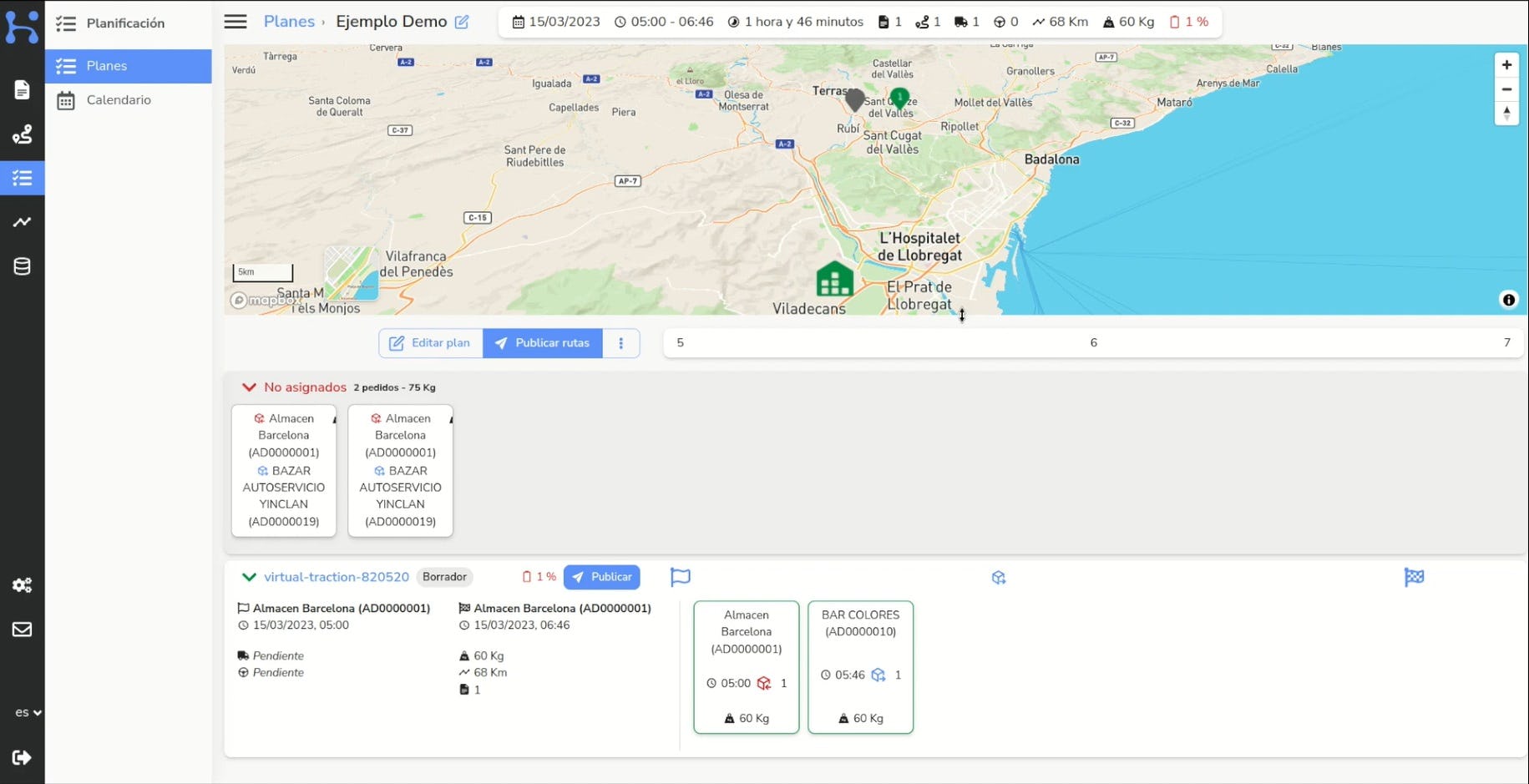Collapse the No asignados section

pos(249,387)
